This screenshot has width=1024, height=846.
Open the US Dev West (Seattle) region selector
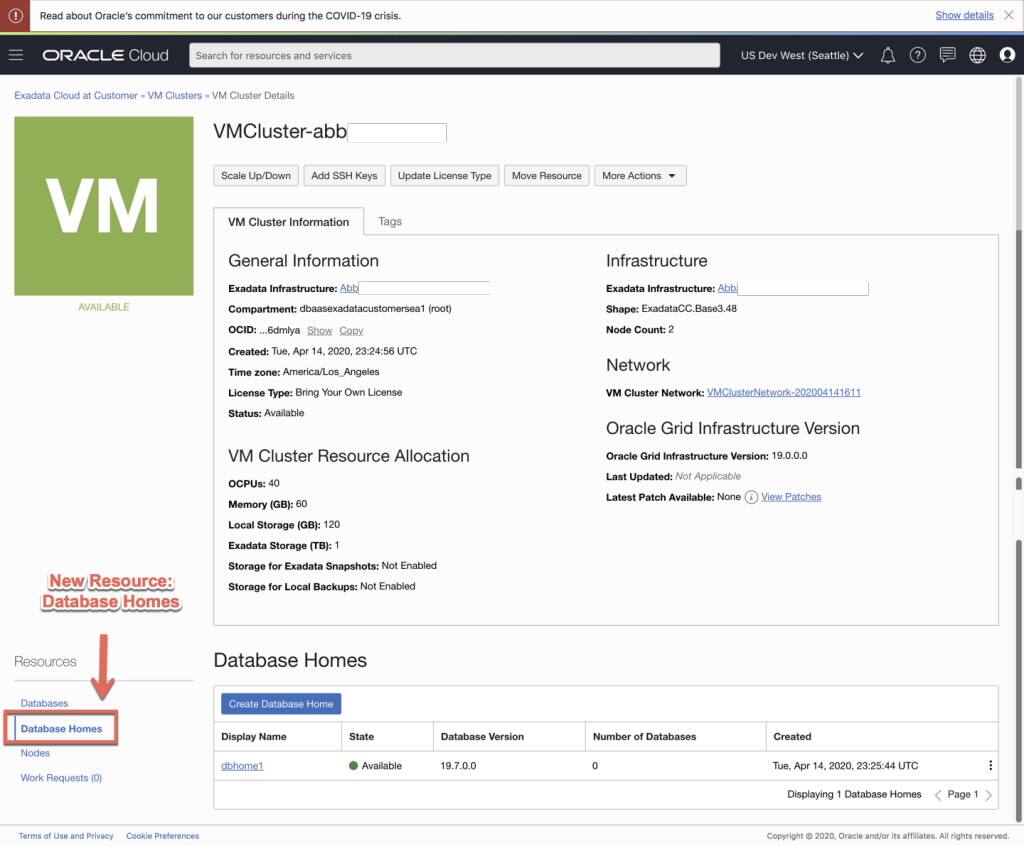(800, 55)
